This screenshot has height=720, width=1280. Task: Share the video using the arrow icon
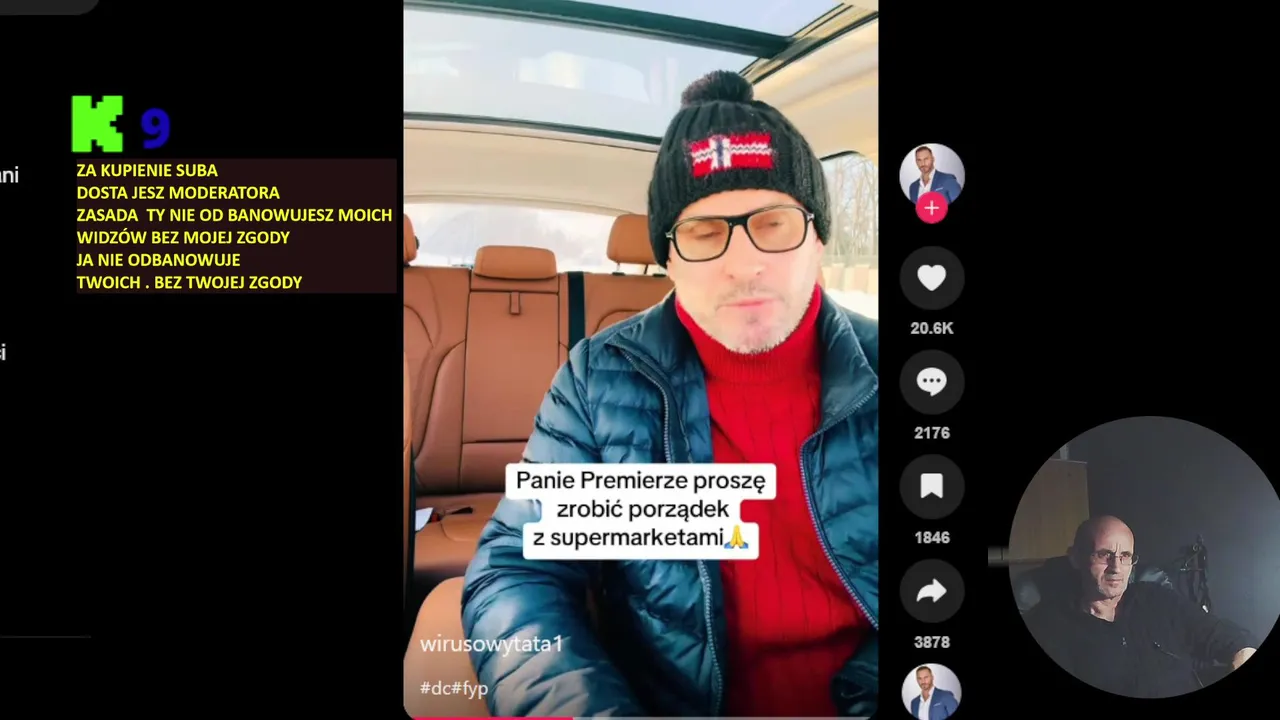click(x=931, y=592)
